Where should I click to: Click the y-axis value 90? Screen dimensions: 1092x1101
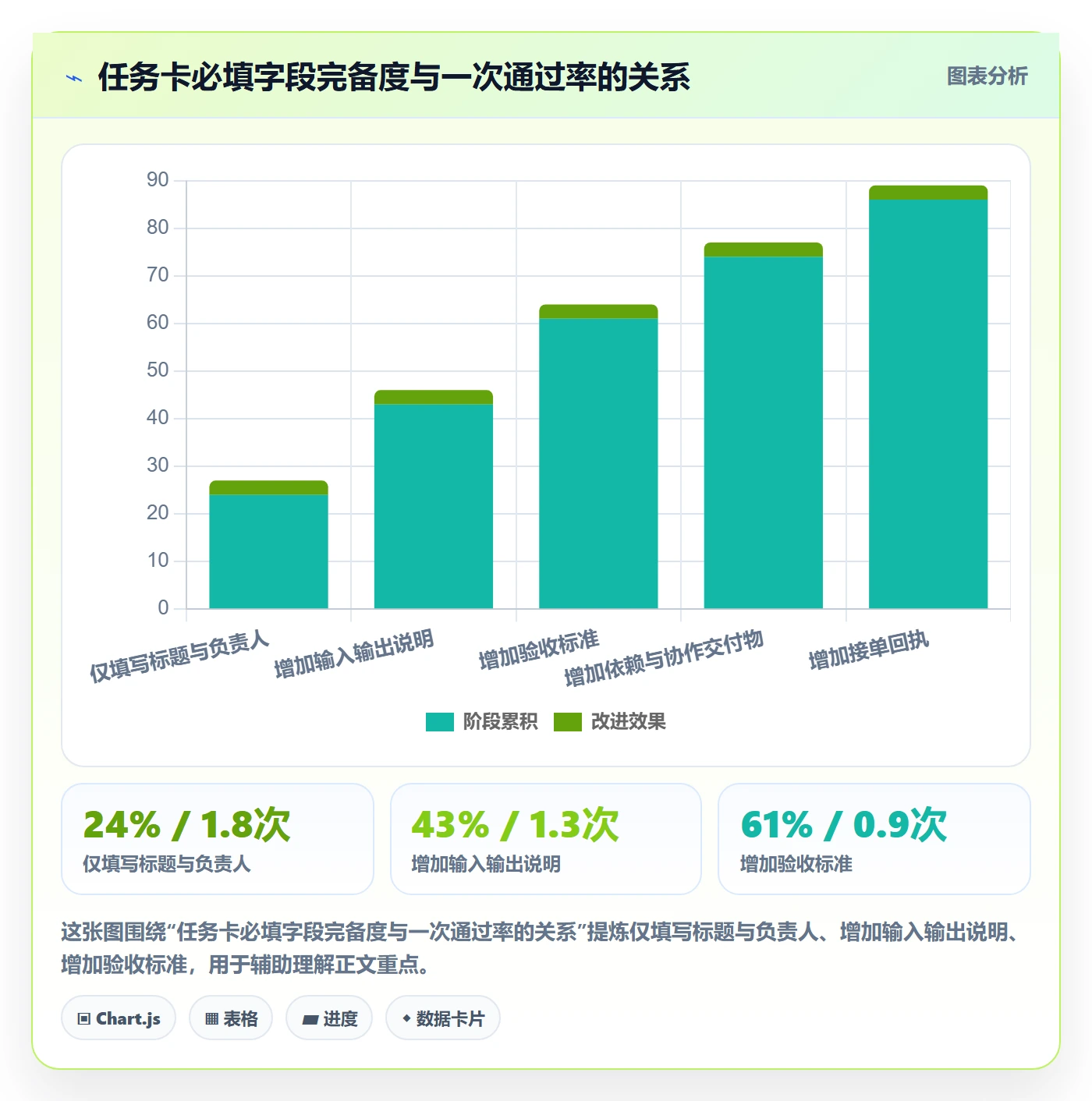pyautogui.click(x=158, y=180)
